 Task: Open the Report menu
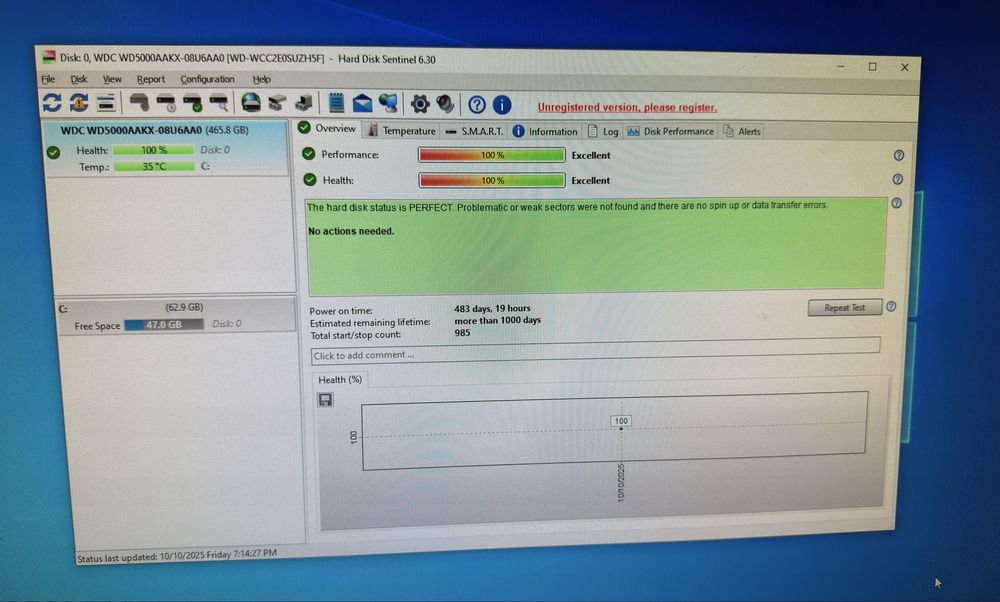tap(151, 79)
